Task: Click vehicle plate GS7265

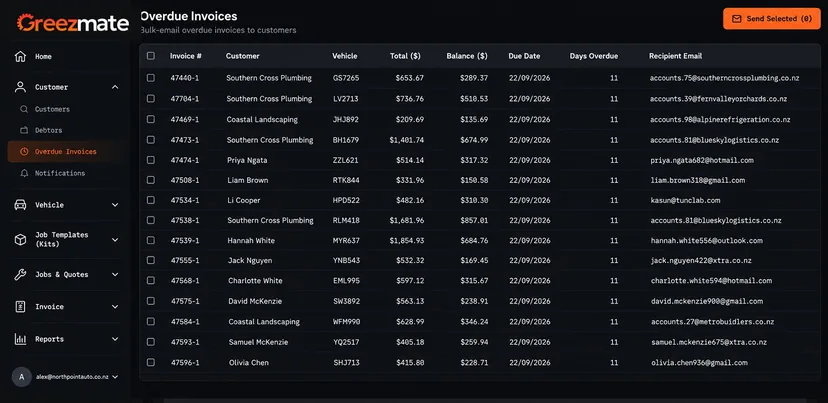Action: point(346,78)
